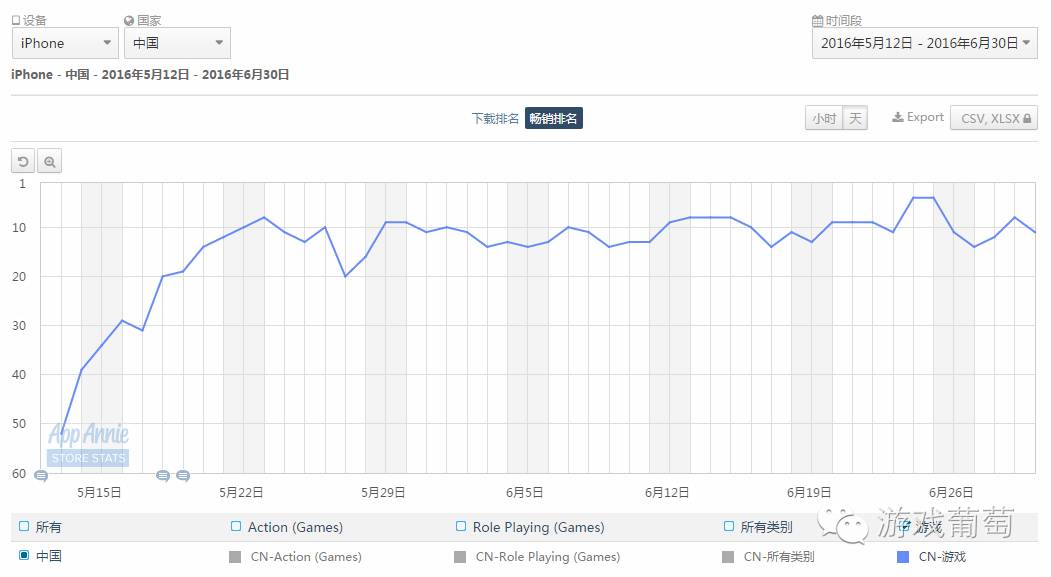
Task: Click the Export download icon
Action: click(898, 117)
